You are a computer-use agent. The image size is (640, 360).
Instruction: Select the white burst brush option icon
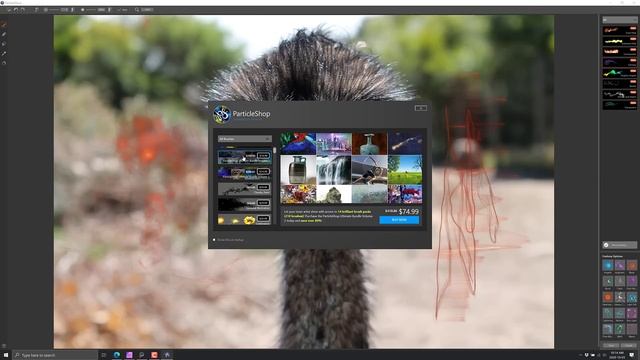pyautogui.click(x=620, y=298)
